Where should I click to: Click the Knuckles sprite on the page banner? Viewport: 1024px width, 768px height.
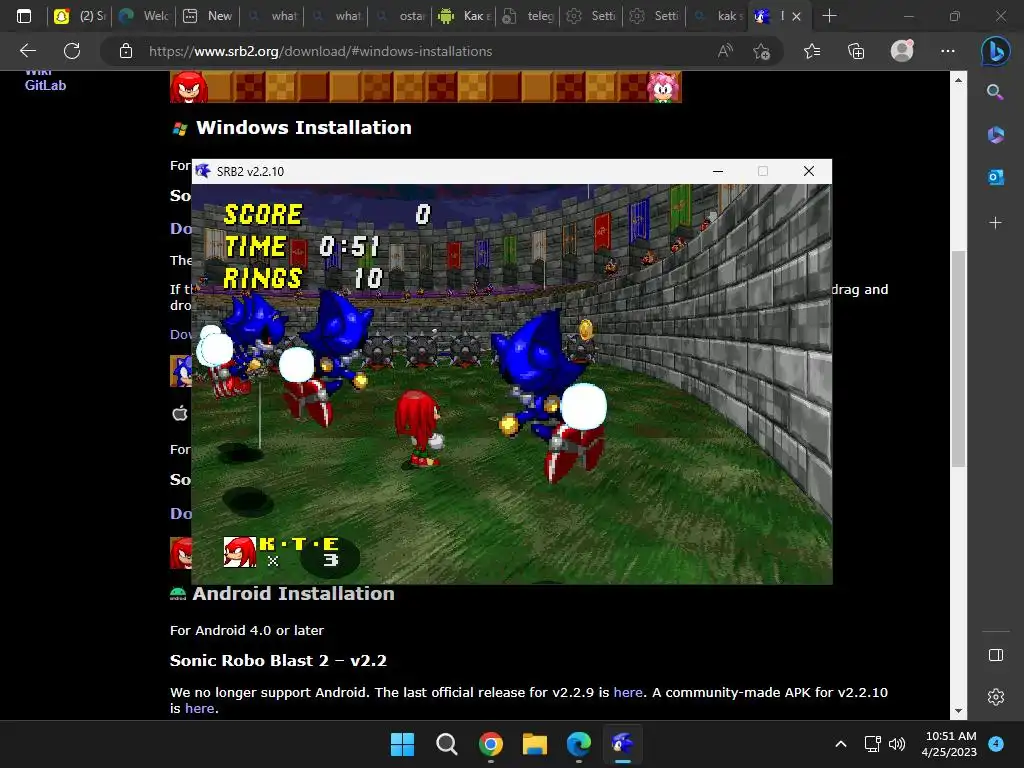189,87
